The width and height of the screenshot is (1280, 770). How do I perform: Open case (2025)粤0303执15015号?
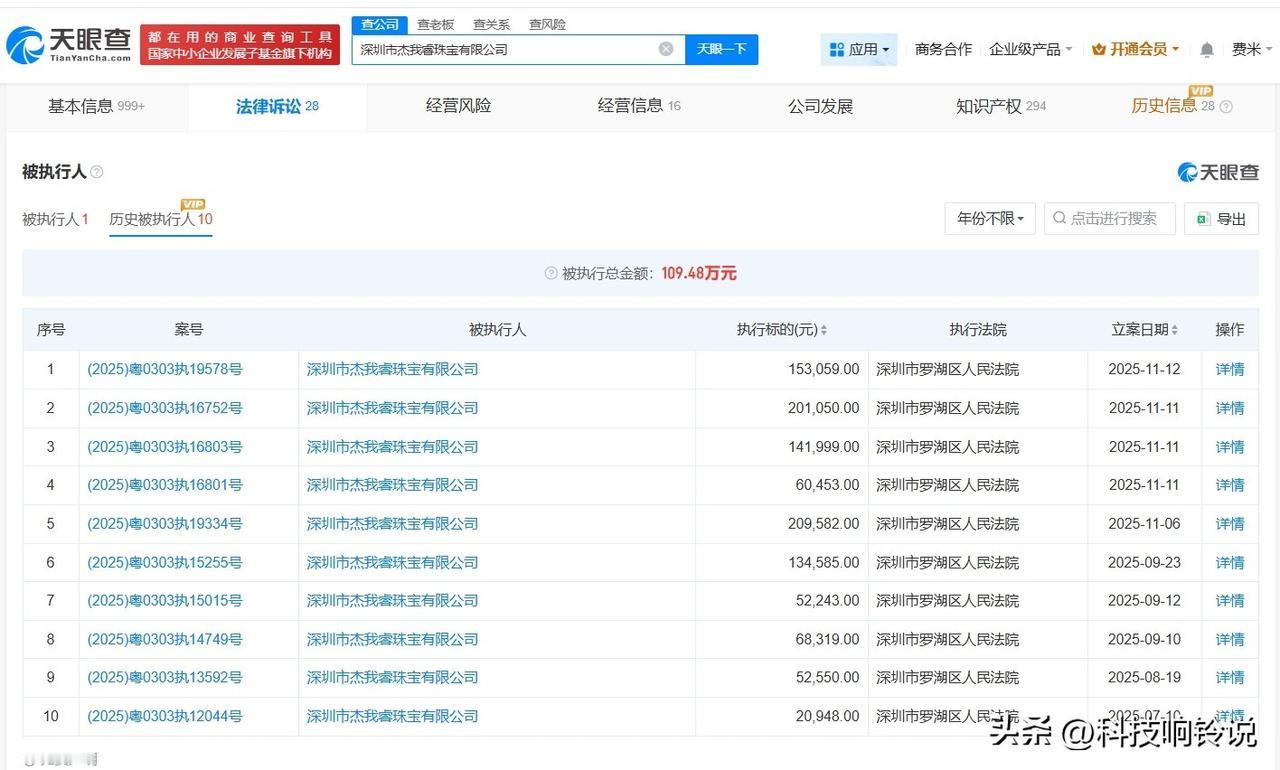(165, 601)
